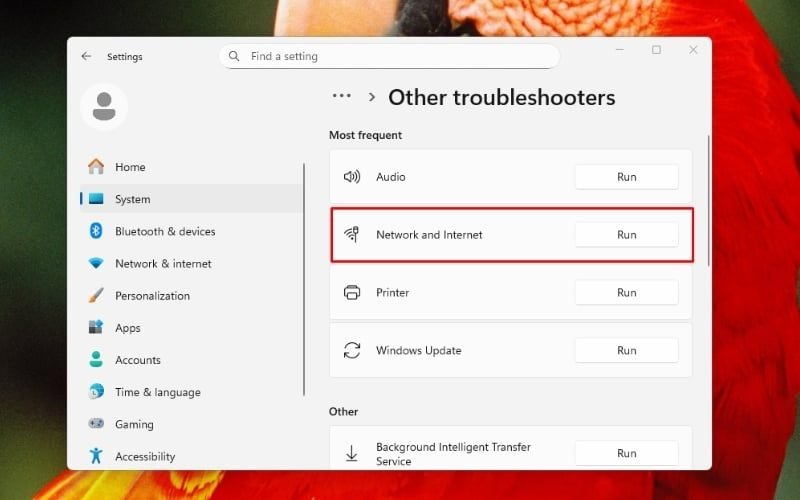Image resolution: width=800 pixels, height=500 pixels.
Task: Run the Background Intelligent Transfer Service troubleshooter
Action: pyautogui.click(x=627, y=453)
